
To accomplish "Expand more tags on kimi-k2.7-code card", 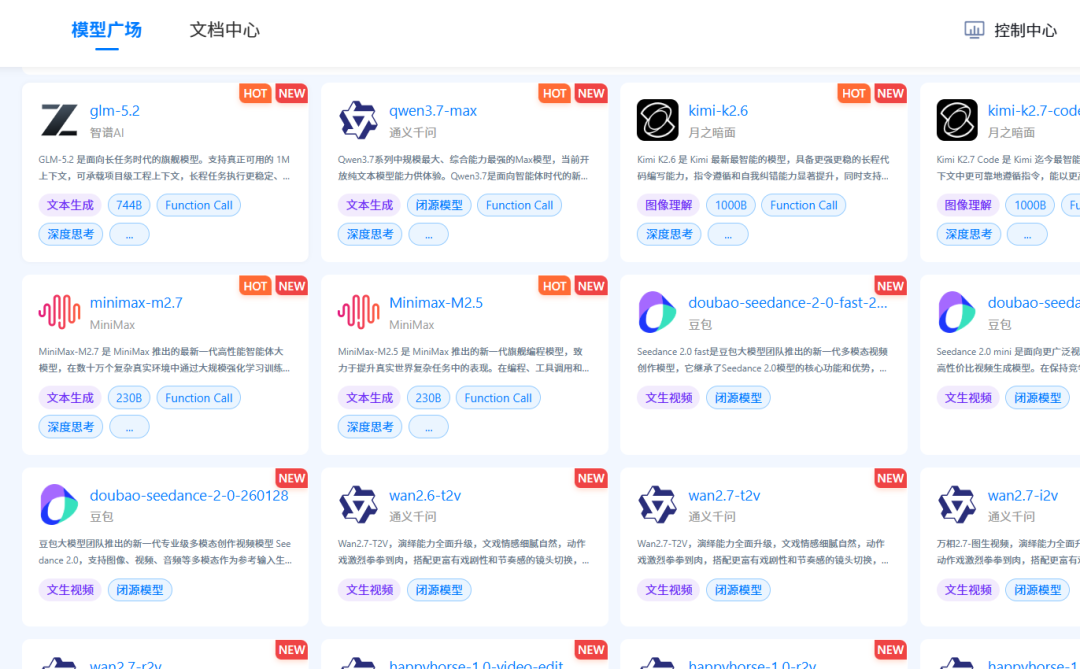I will (1027, 234).
